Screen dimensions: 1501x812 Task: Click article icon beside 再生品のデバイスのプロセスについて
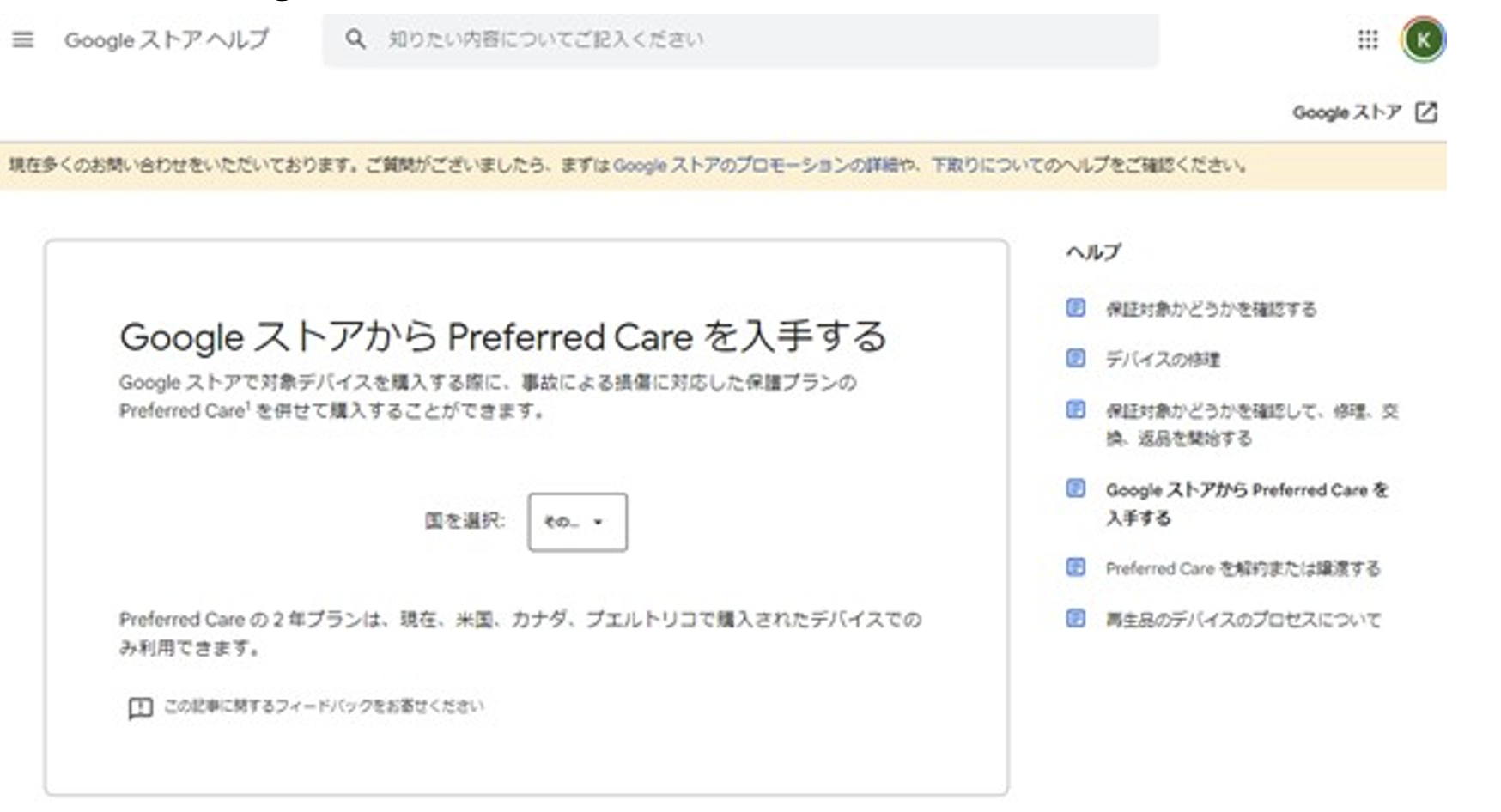point(1075,618)
